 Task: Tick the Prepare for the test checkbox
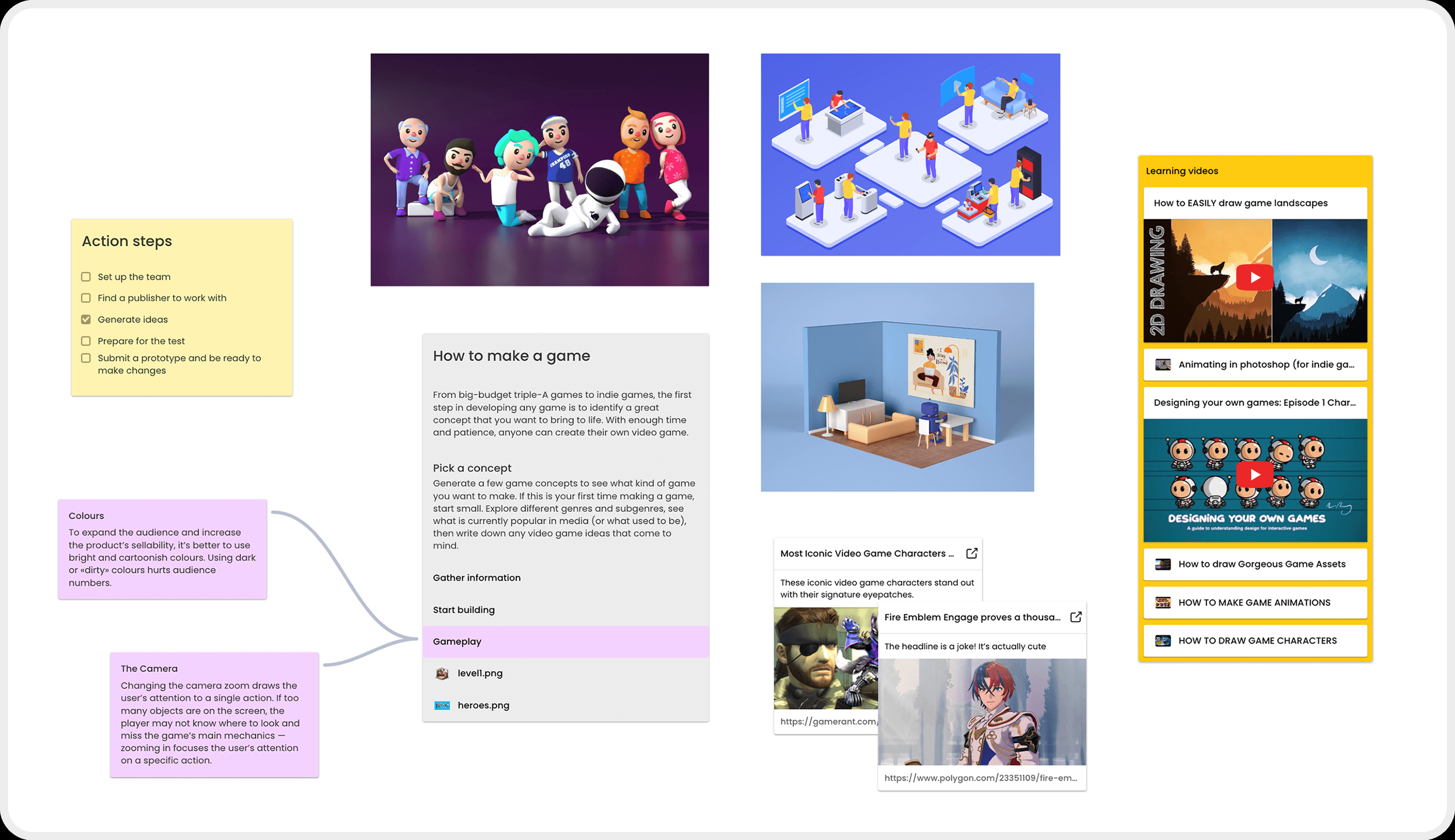tap(86, 341)
